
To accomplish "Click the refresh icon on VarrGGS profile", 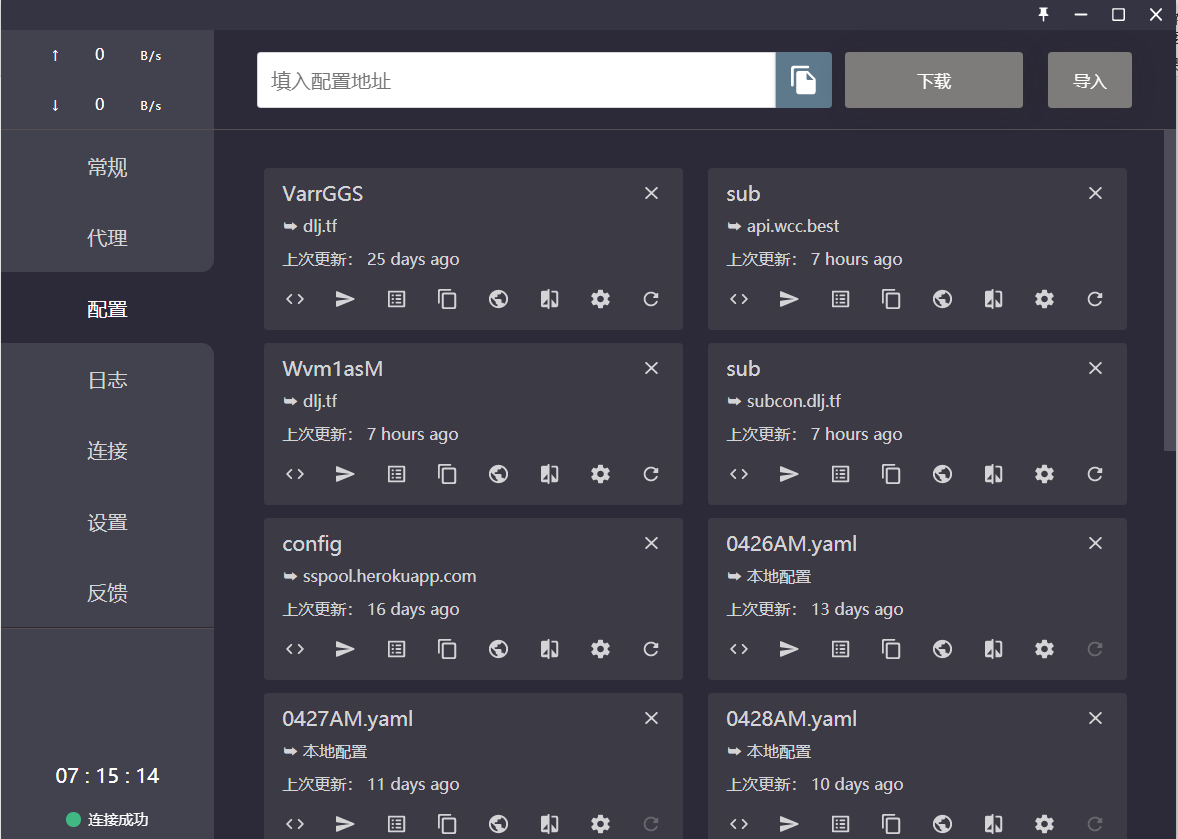I will pyautogui.click(x=651, y=299).
